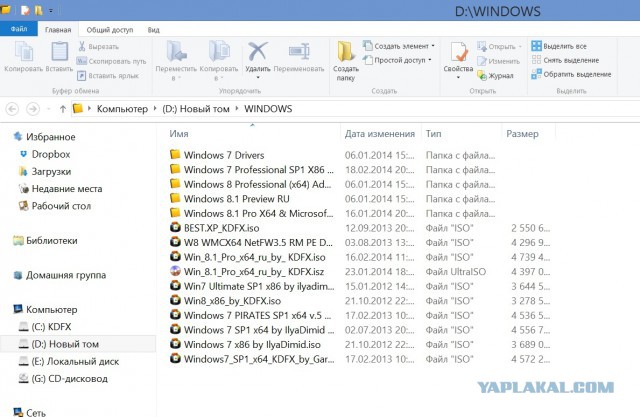Sort by Размер column header

522,134
